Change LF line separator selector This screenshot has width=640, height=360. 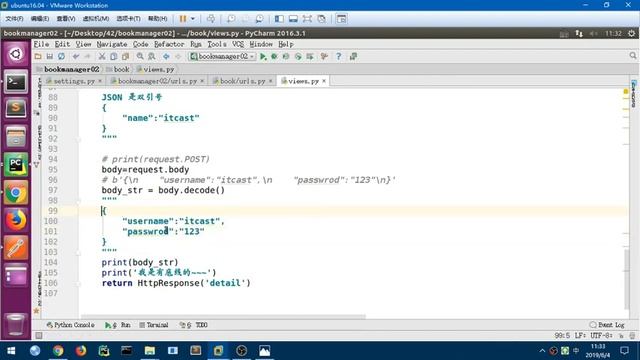click(x=580, y=336)
